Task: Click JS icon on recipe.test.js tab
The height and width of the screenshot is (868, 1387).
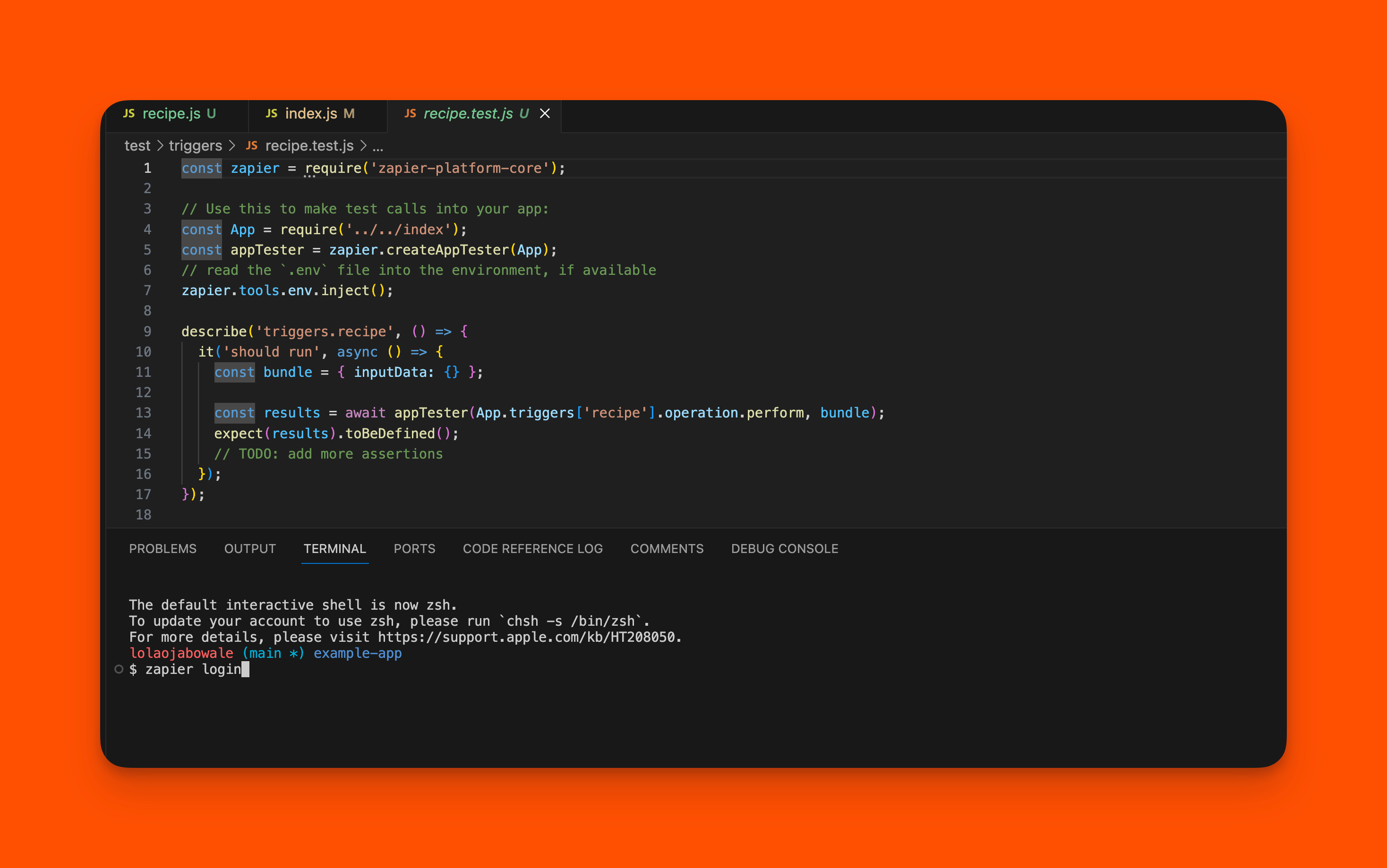Action: [410, 114]
